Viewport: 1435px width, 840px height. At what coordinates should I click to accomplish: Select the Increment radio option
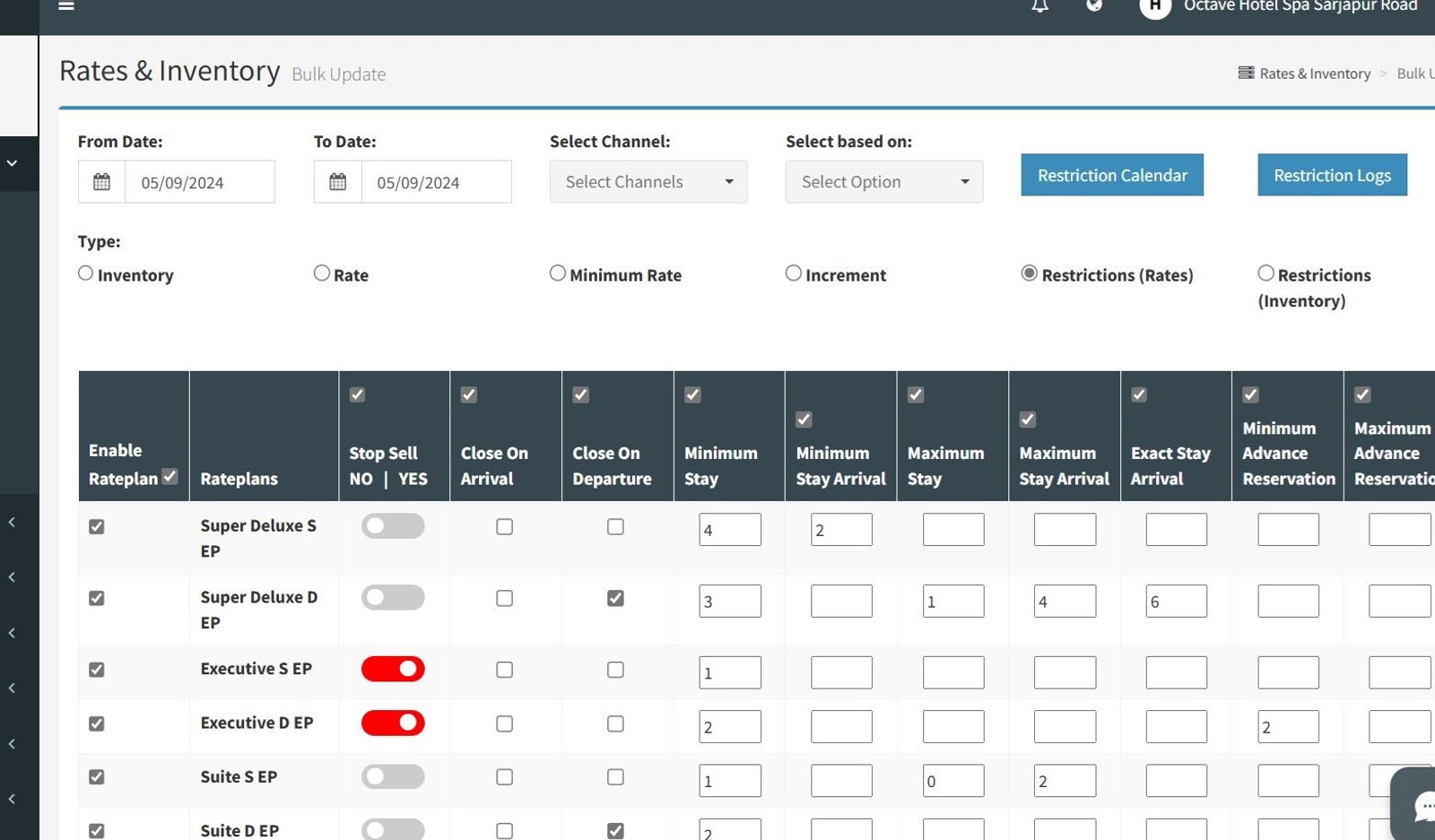pyautogui.click(x=794, y=273)
